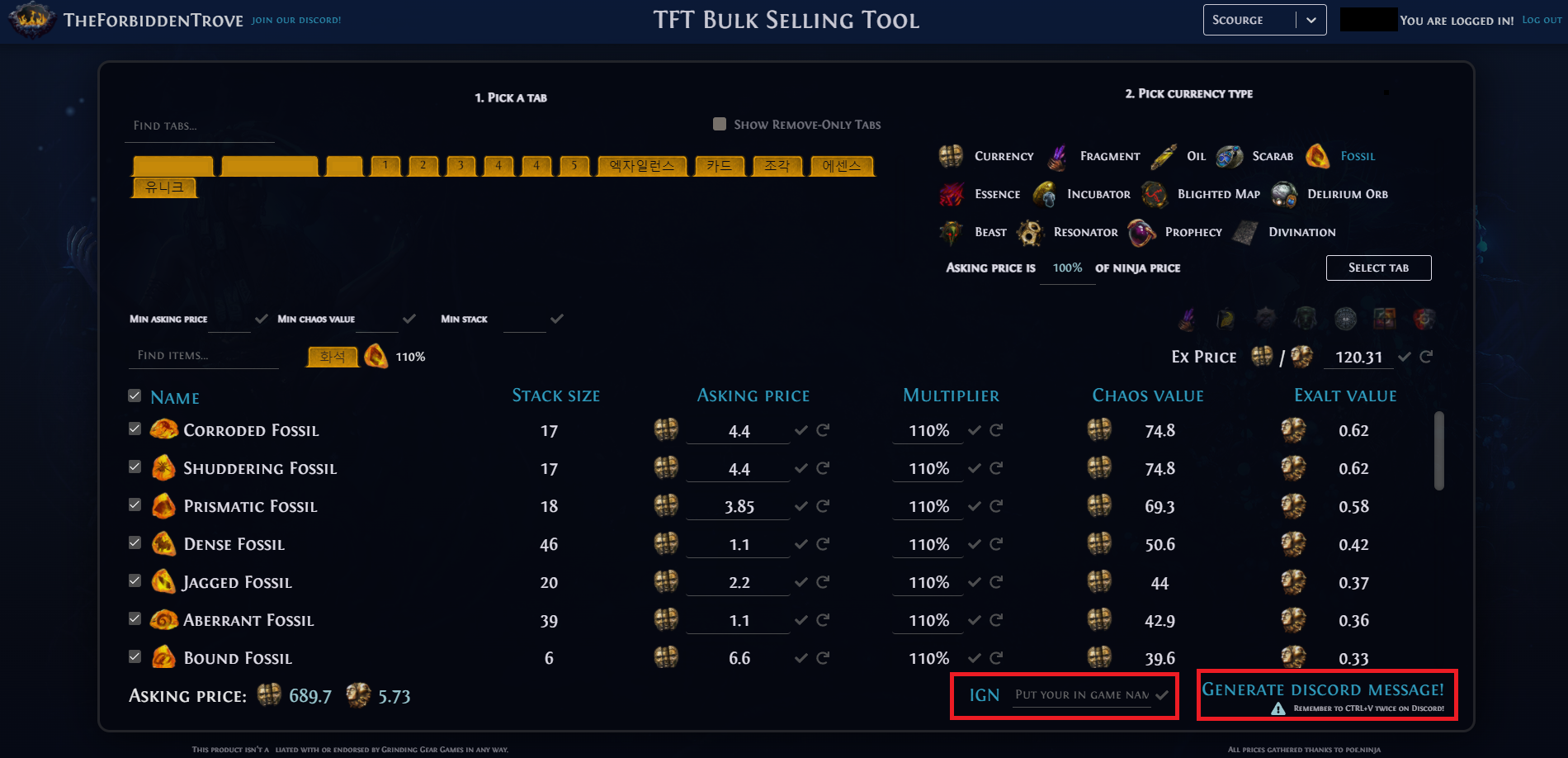Reset the Ex Price value
This screenshot has height=758, width=1568.
pos(1426,357)
